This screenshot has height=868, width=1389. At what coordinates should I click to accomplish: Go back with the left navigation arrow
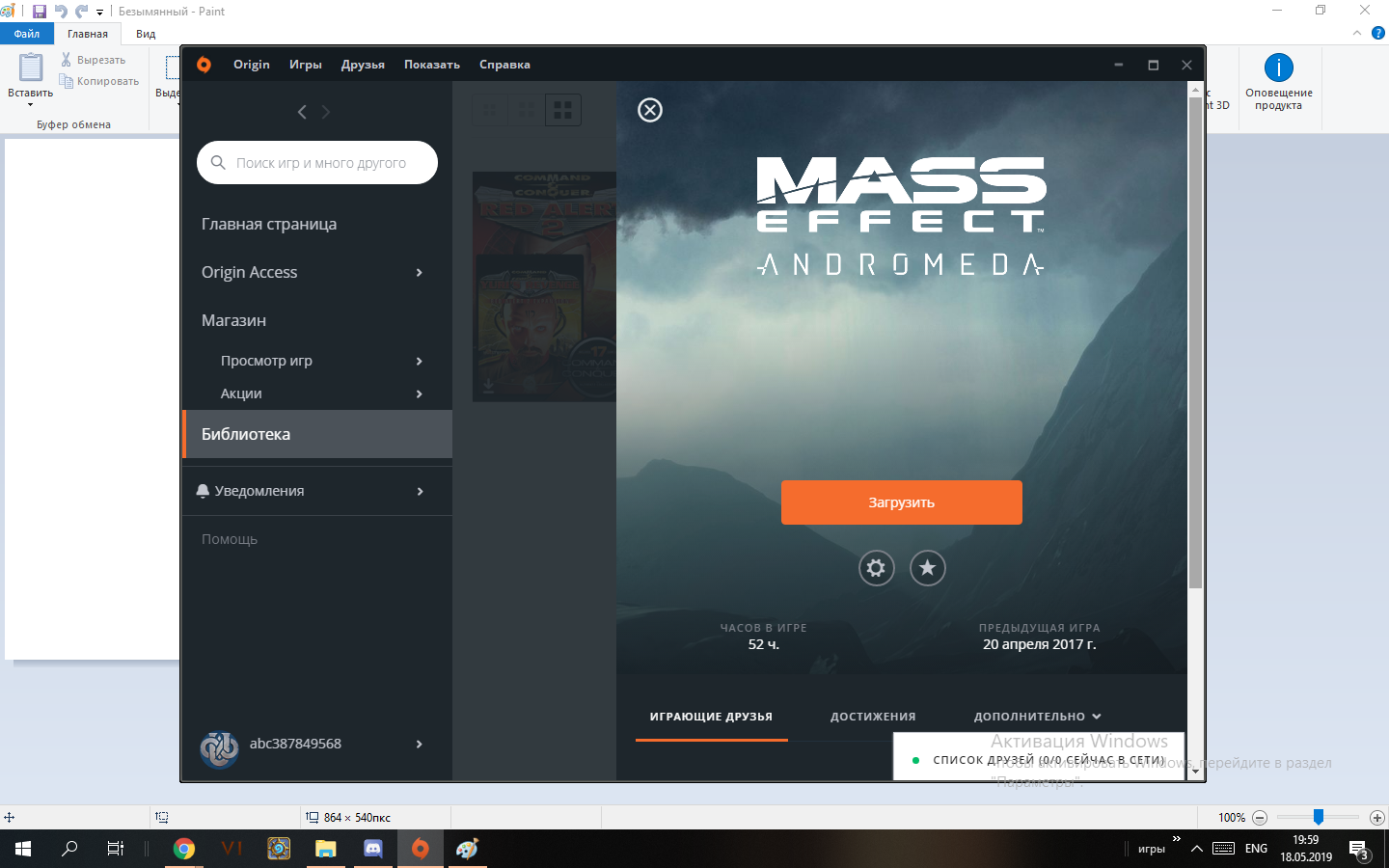click(x=302, y=112)
